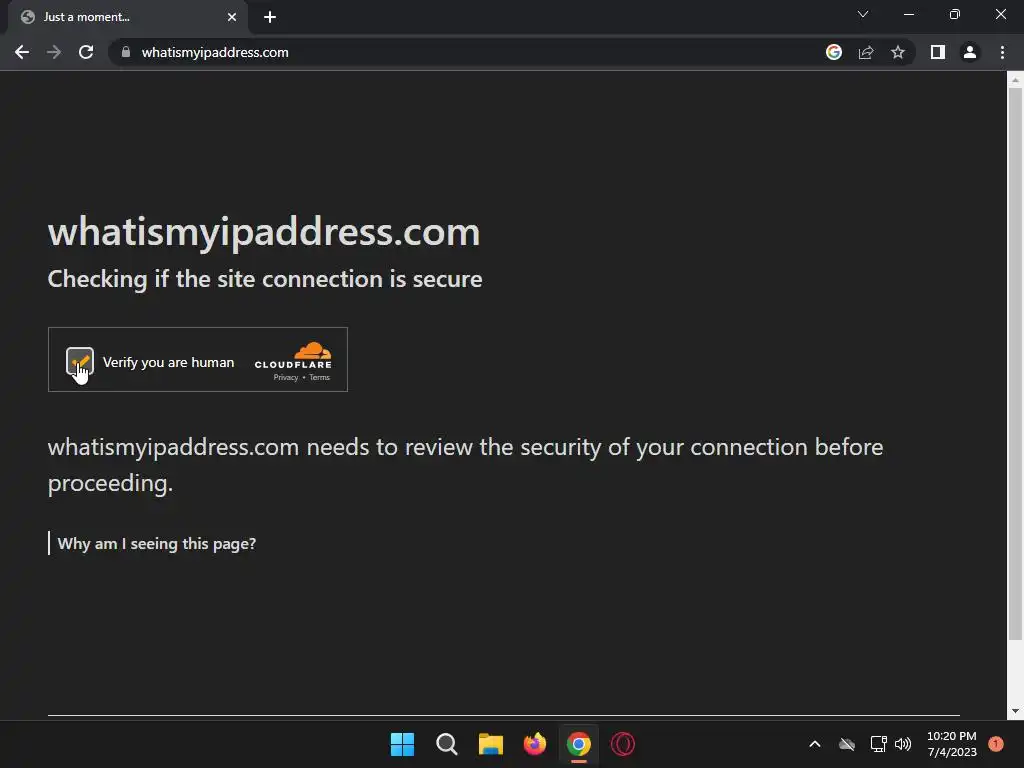The width and height of the screenshot is (1024, 768).
Task: Click the OneDrive cloud tray icon
Action: pos(847,744)
